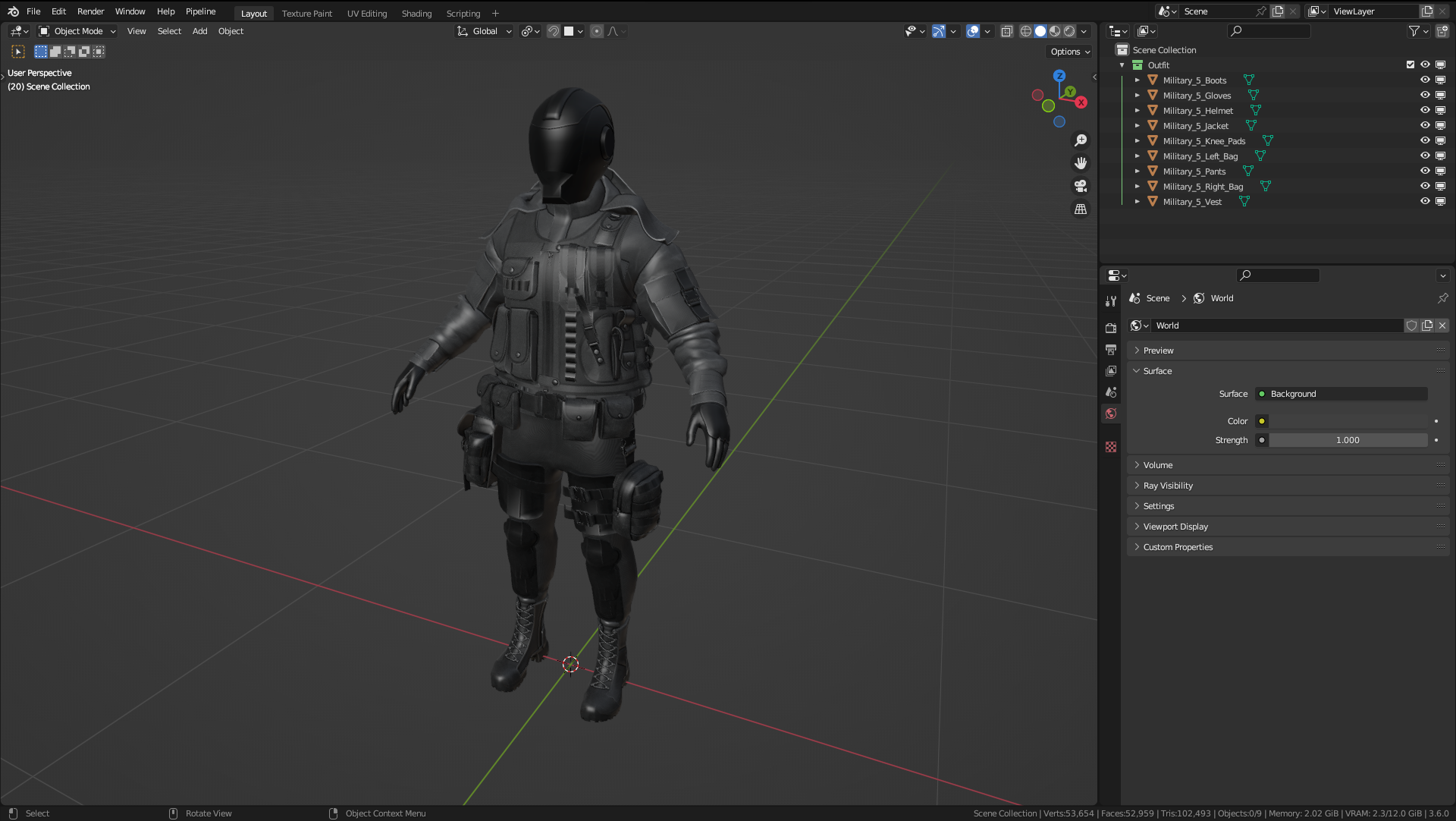Disable Military_5_Boots in renders
This screenshot has width=1456, height=821.
point(1439,80)
